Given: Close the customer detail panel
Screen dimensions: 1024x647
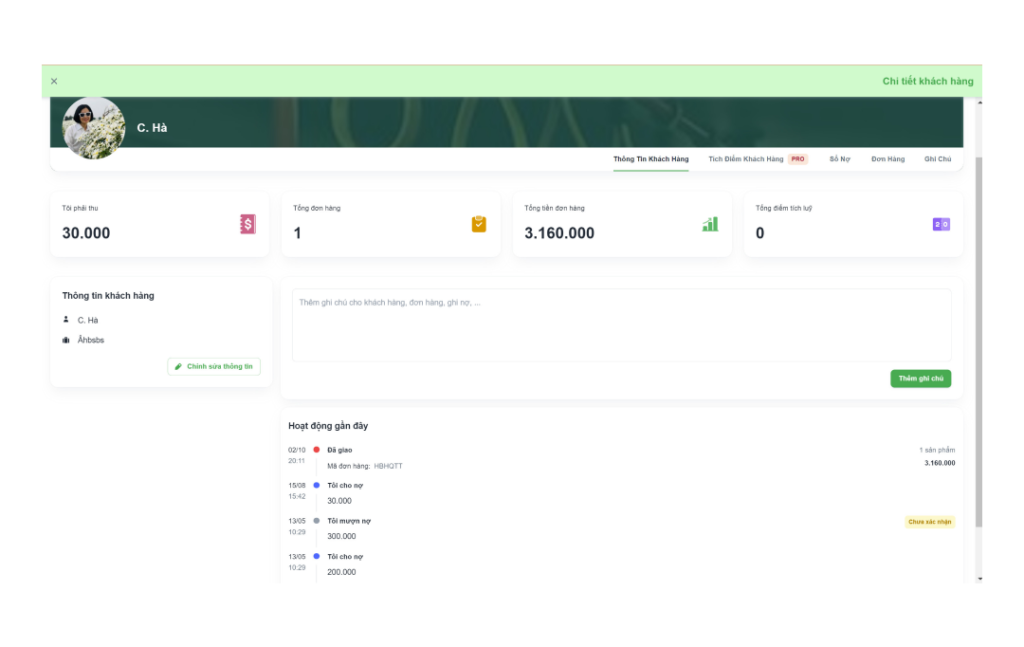Looking at the screenshot, I should (54, 81).
